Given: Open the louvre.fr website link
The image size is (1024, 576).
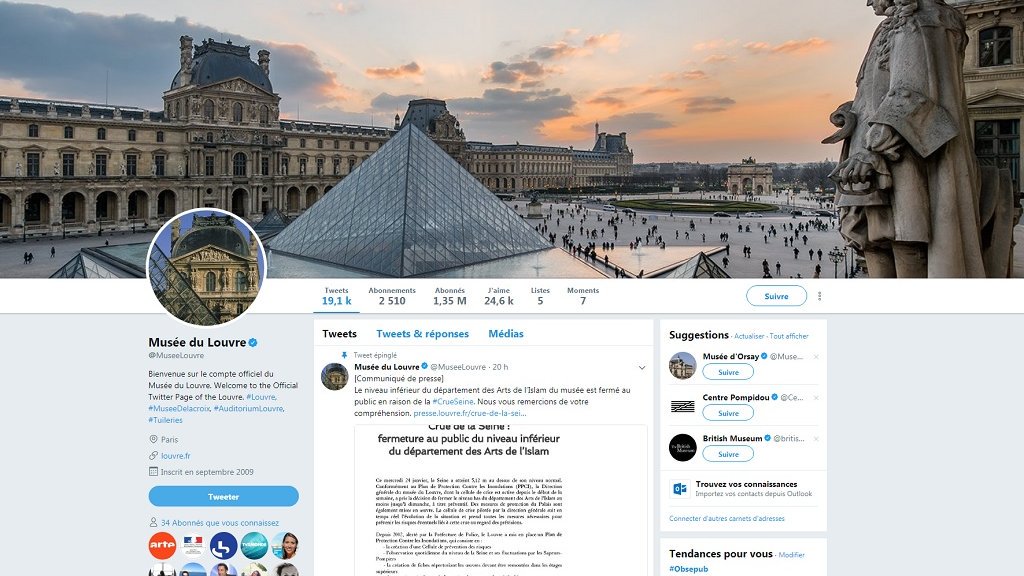Looking at the screenshot, I should pos(176,456).
